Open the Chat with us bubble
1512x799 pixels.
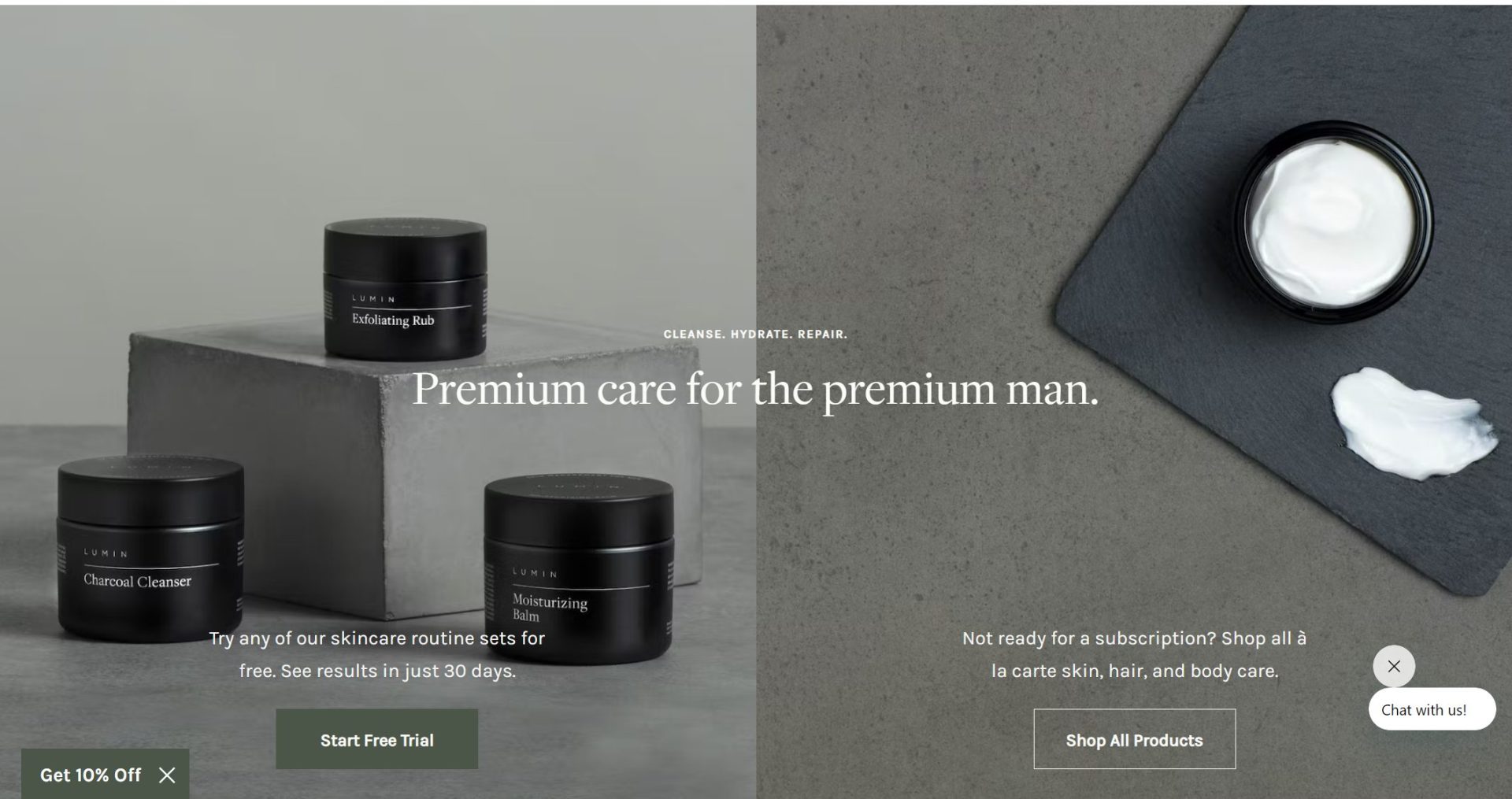[1432, 709]
